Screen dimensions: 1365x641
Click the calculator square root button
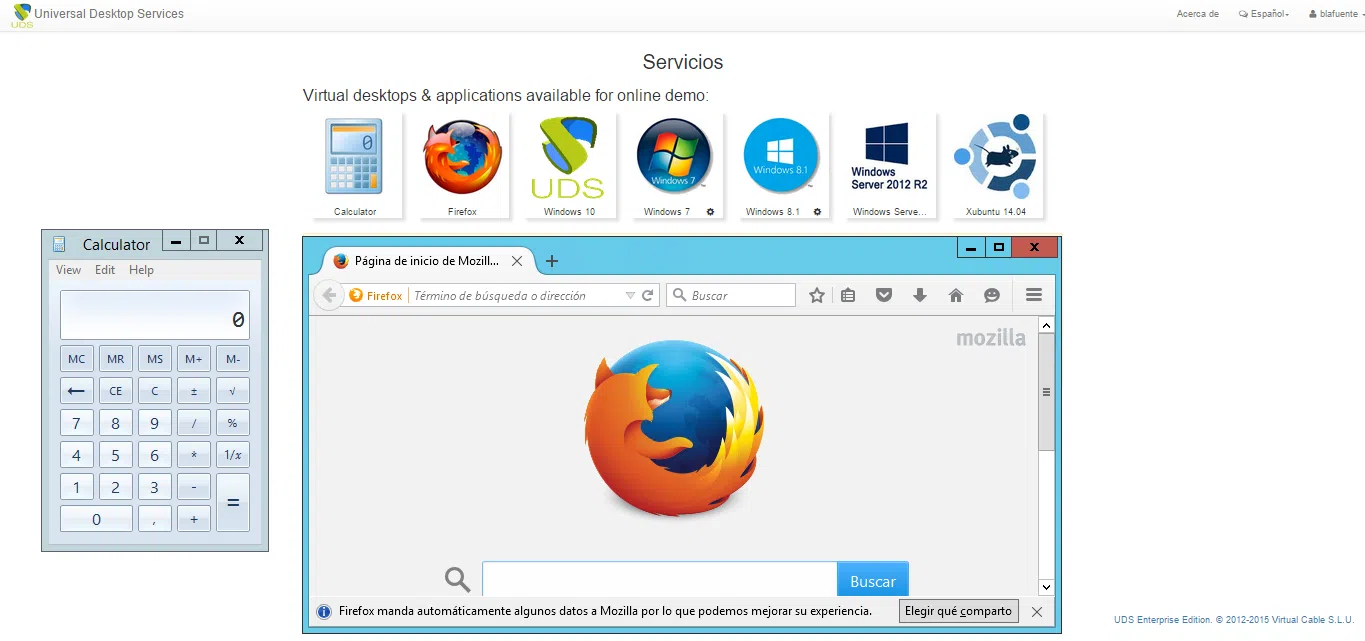(x=233, y=391)
